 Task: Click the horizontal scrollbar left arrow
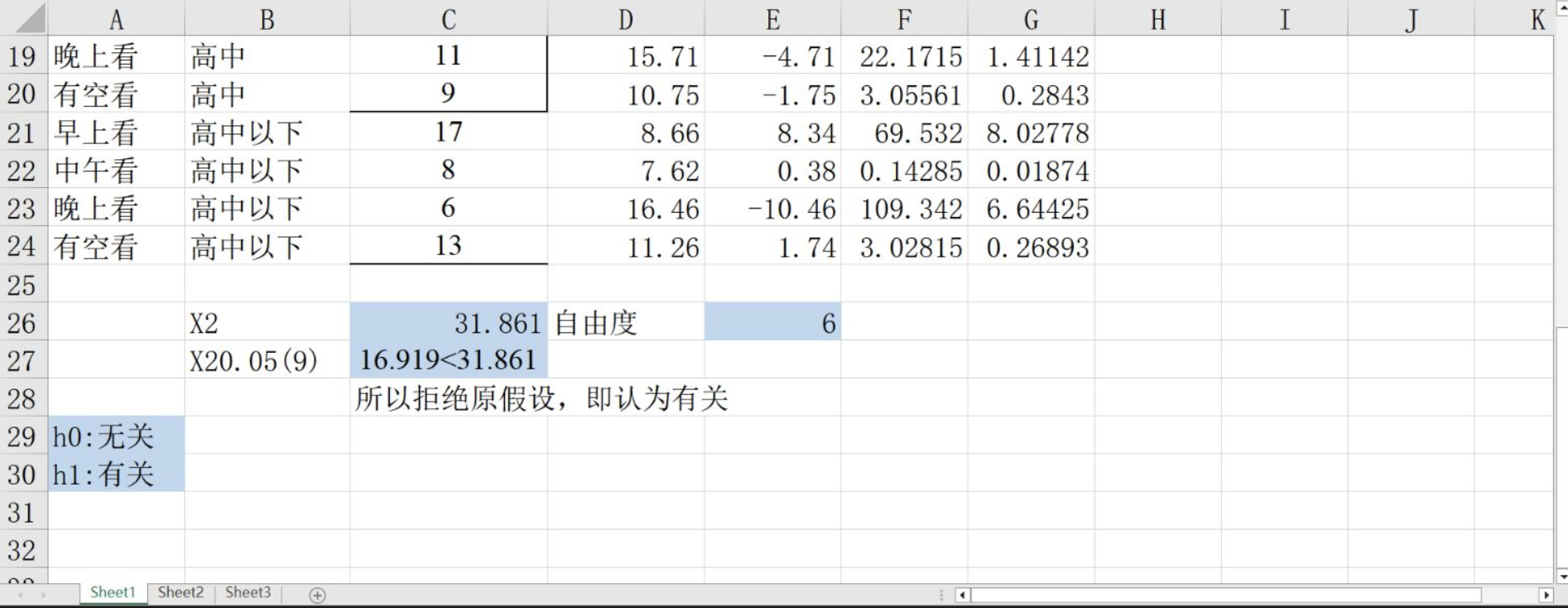tap(962, 595)
